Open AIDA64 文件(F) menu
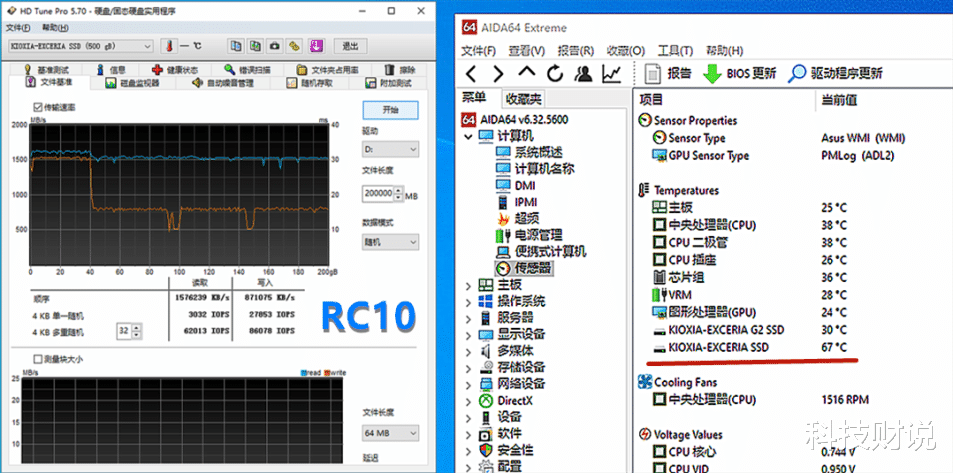Screen dimensions: 953x473 478,51
